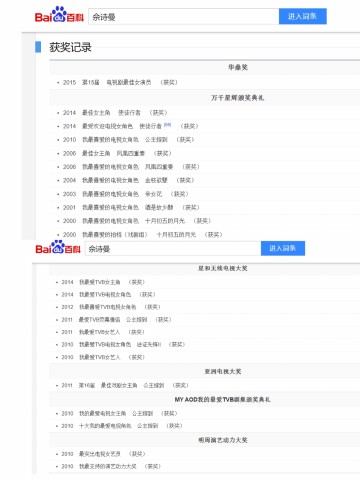Open the blue superscript reference after 使徒行者
Image resolution: width=360 pixels, height=480 pixels.
click(x=167, y=125)
